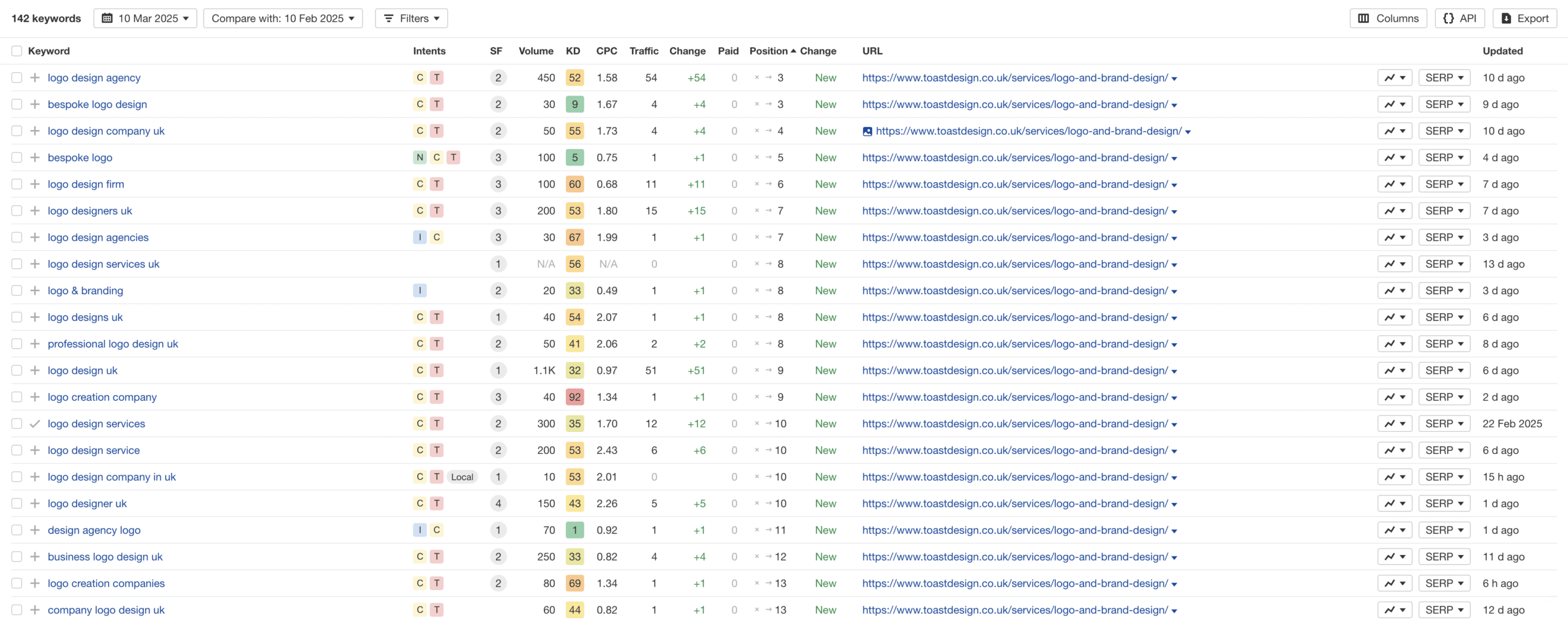Open the Columns settings button
1568x625 pixels.
coord(1388,18)
